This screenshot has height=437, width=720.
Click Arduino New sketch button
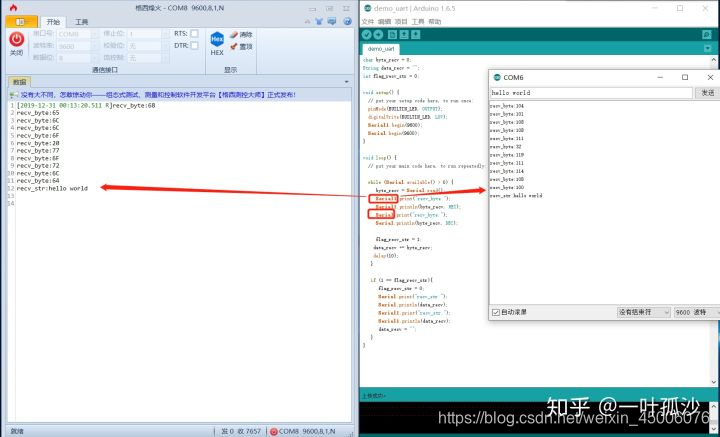pos(392,34)
